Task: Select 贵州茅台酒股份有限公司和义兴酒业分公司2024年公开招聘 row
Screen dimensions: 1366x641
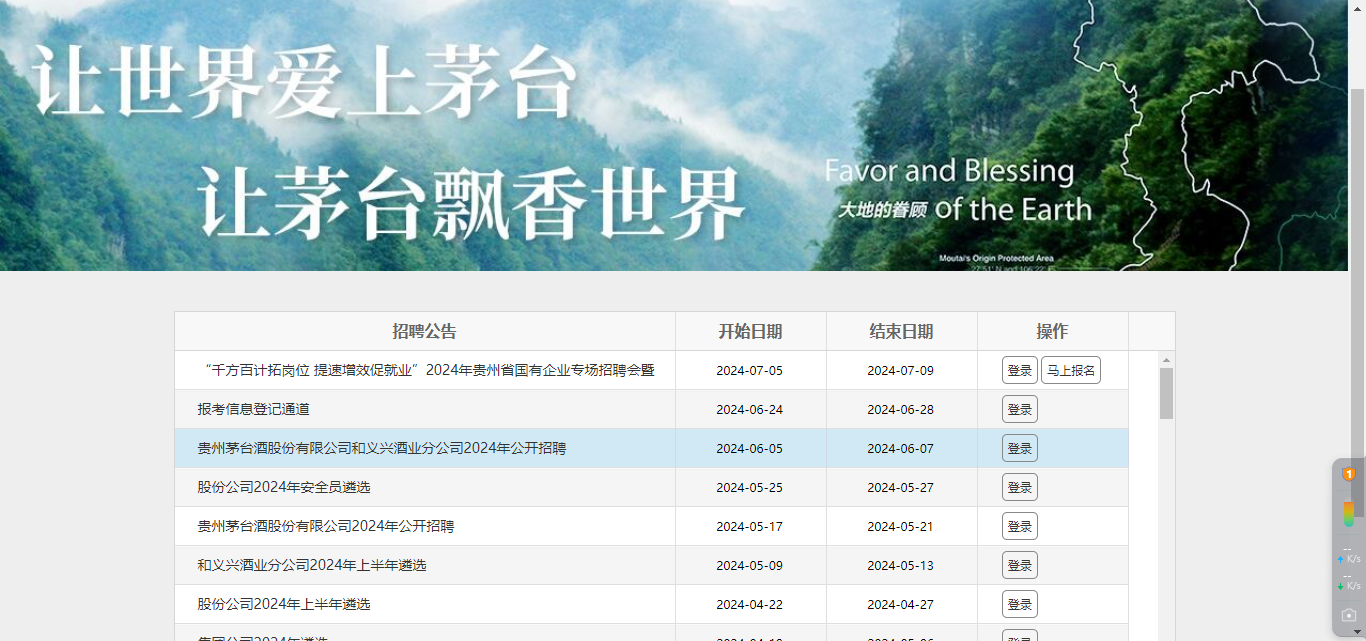Action: pyautogui.click(x=651, y=448)
